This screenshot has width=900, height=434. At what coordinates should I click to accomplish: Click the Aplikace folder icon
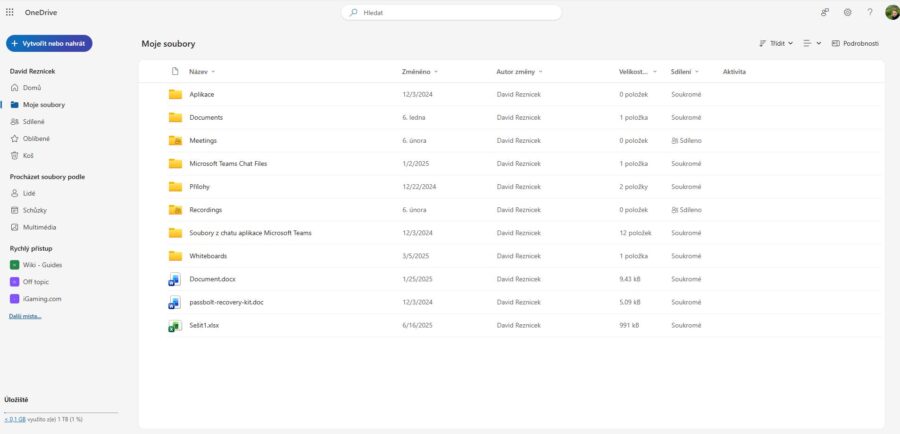[175, 94]
